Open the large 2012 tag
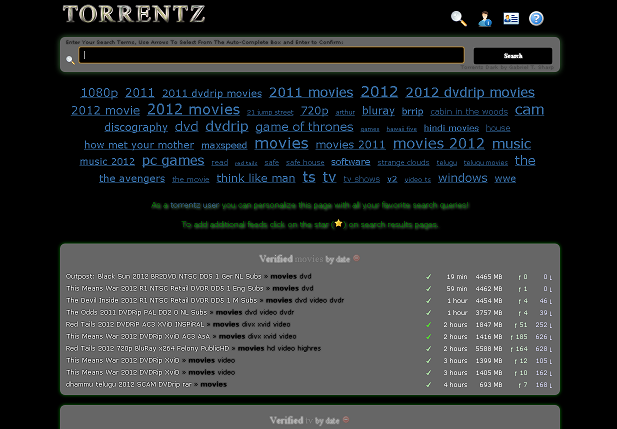617x429 pixels. point(379,92)
